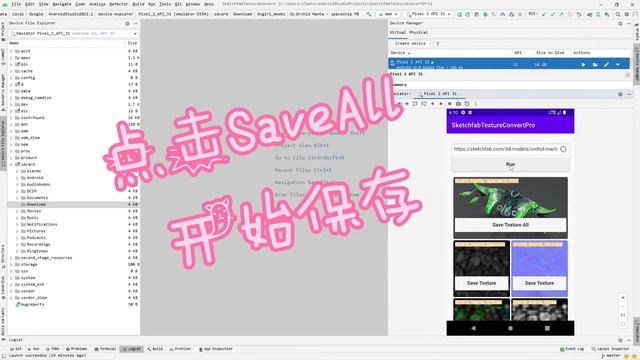Open Device File Explorer settings gear
Viewport: 640px width, 360px height.
point(127,24)
